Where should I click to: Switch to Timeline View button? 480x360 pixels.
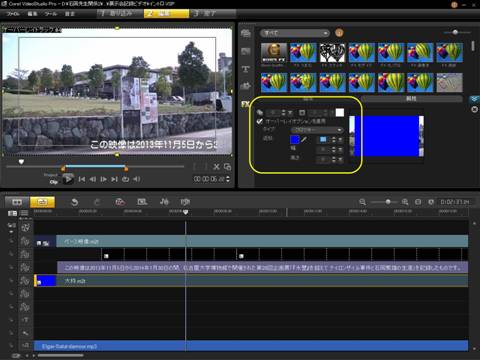point(42,202)
